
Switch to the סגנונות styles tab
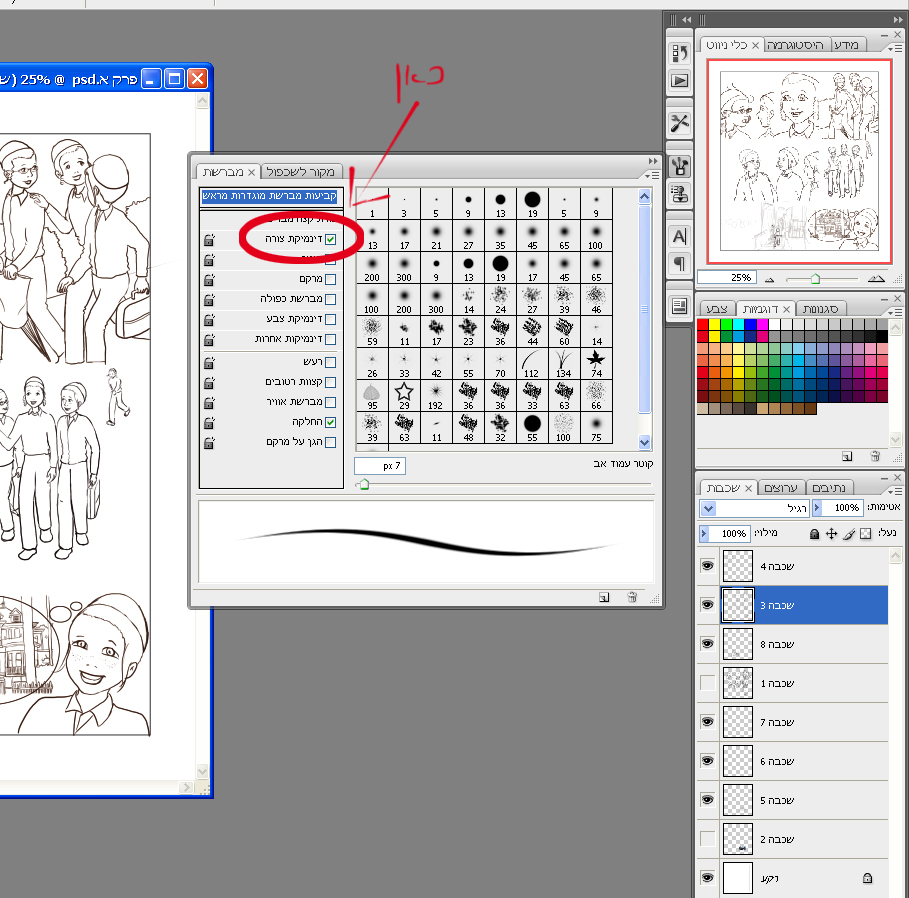pos(820,309)
